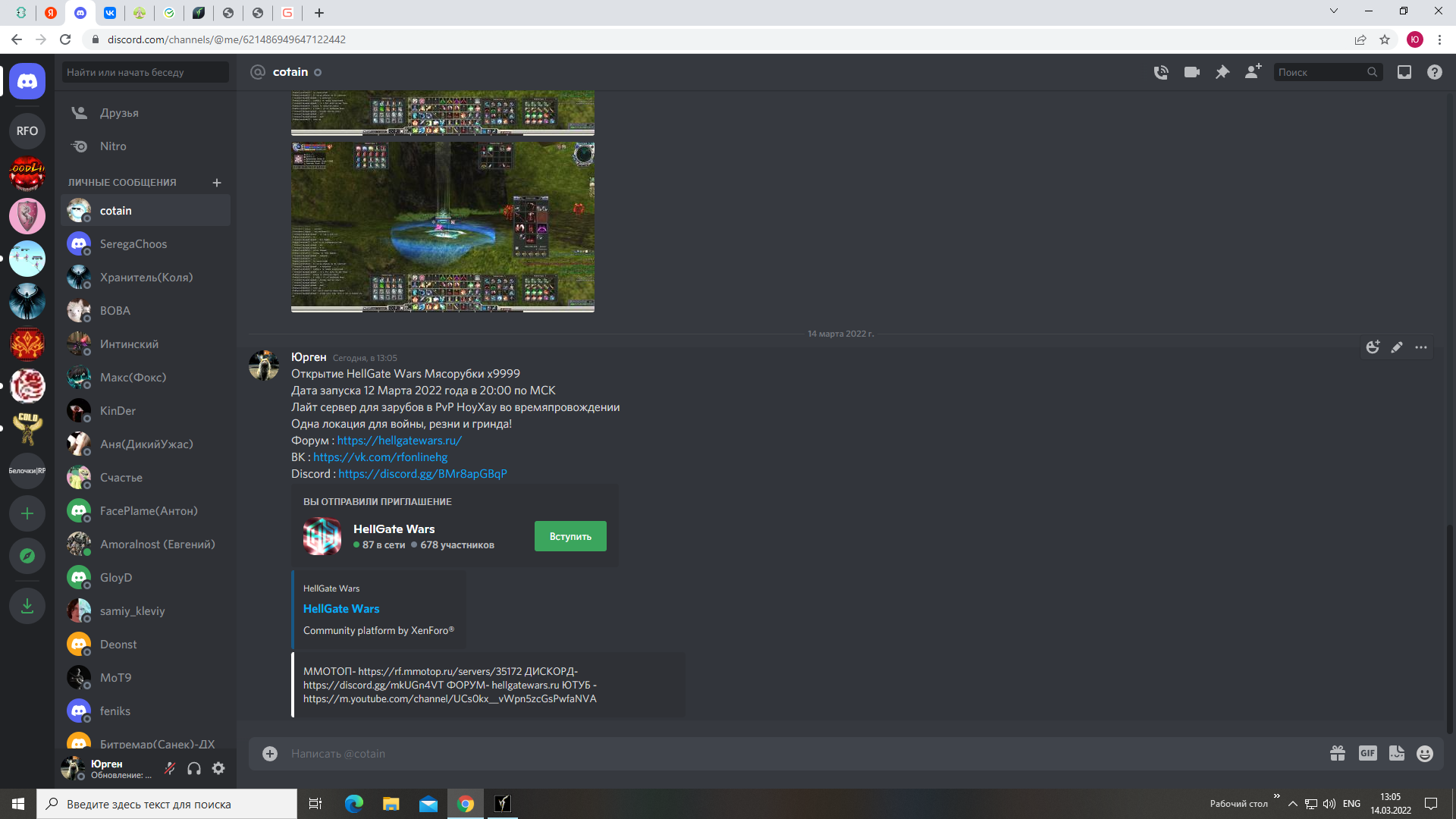The height and width of the screenshot is (819, 1456).
Task: Open the FacePlame(Антон) conversation
Action: click(x=146, y=511)
